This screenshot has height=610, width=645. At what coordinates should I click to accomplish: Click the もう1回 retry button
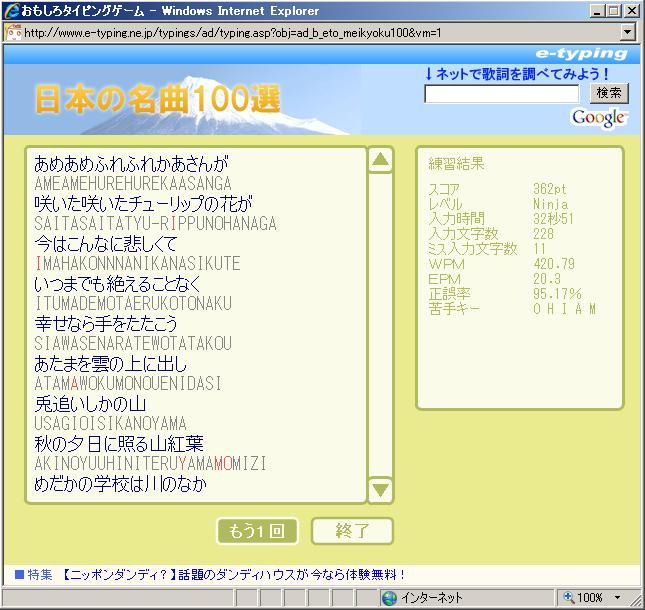tap(257, 531)
